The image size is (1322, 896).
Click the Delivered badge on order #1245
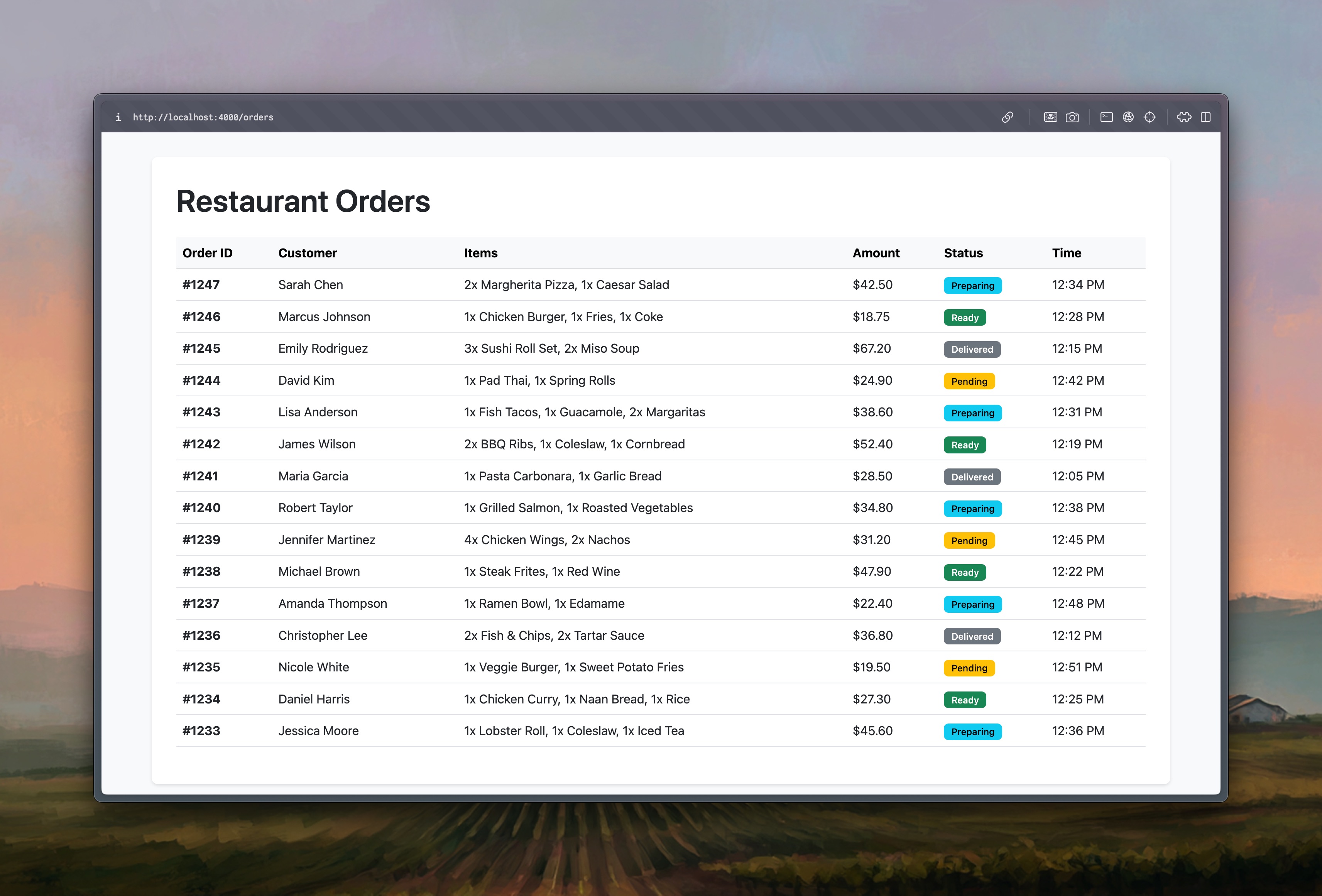pyautogui.click(x=972, y=349)
